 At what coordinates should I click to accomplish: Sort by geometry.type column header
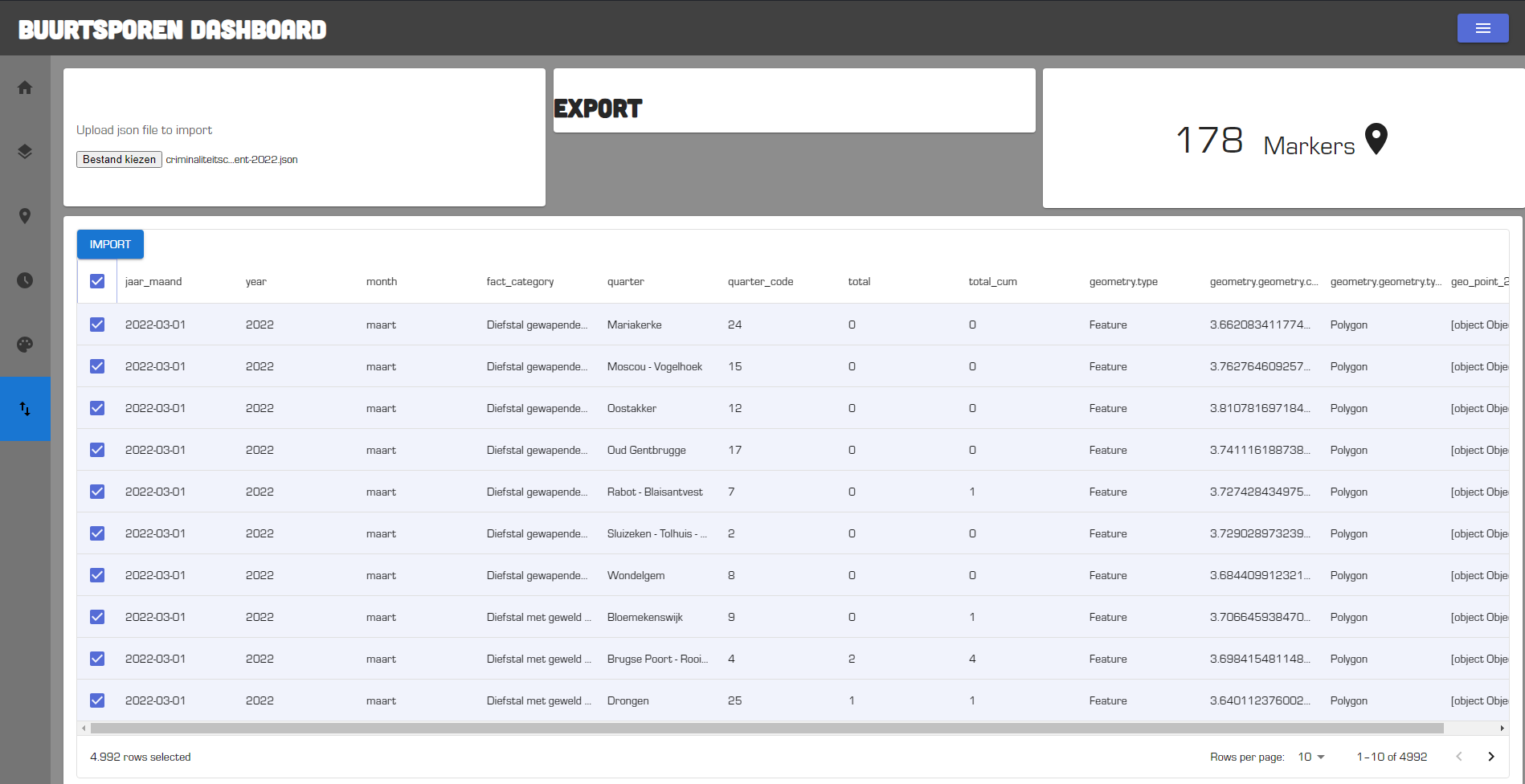1123,281
